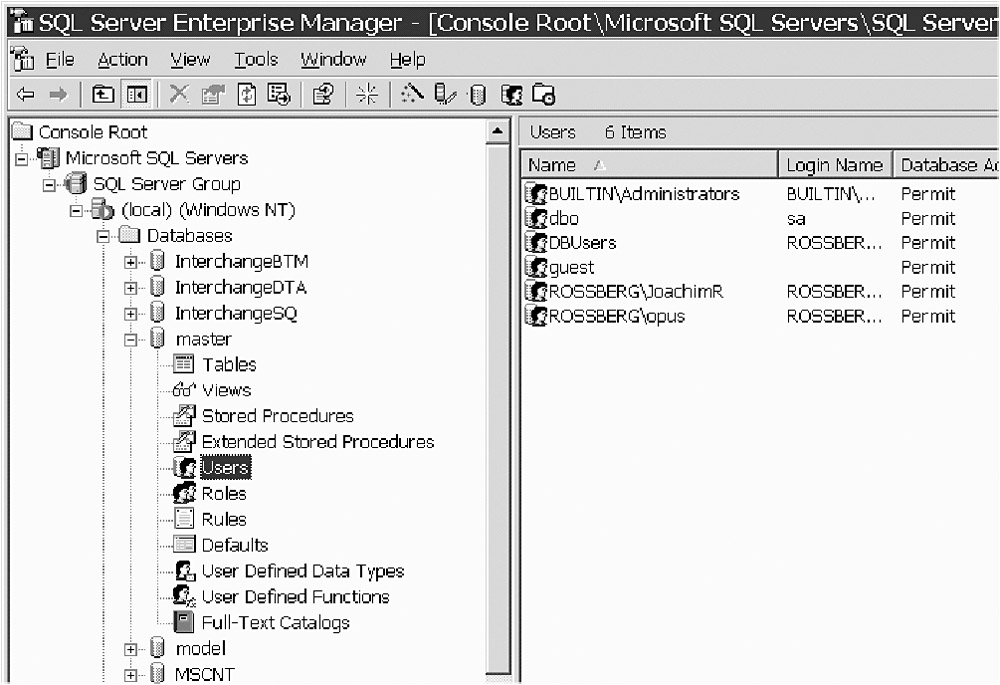Click the Back arrow in the toolbar
Screen dimensions: 1000x685
[x=25, y=95]
